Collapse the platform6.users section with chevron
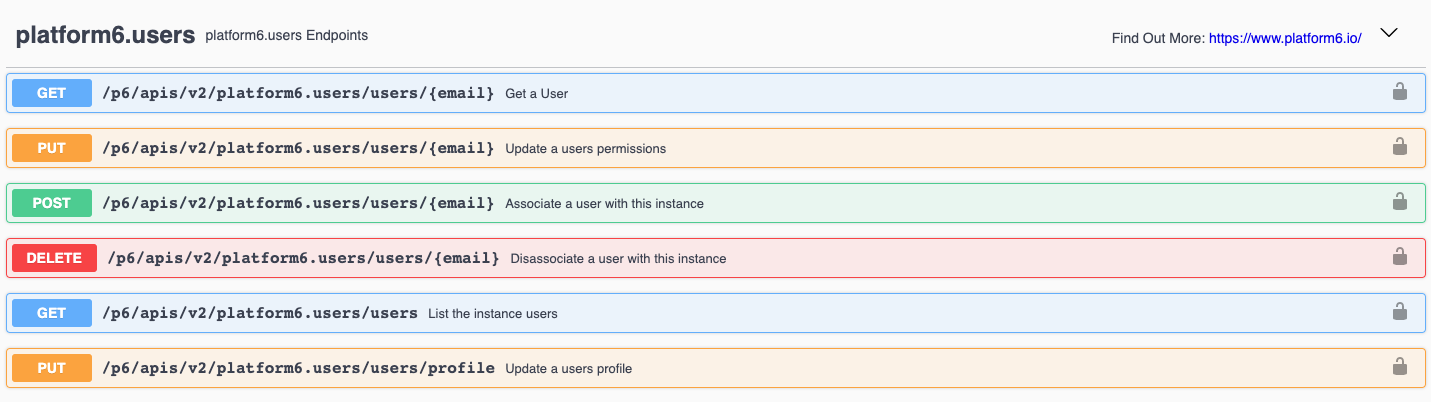The height and width of the screenshot is (402, 1431). (x=1388, y=33)
